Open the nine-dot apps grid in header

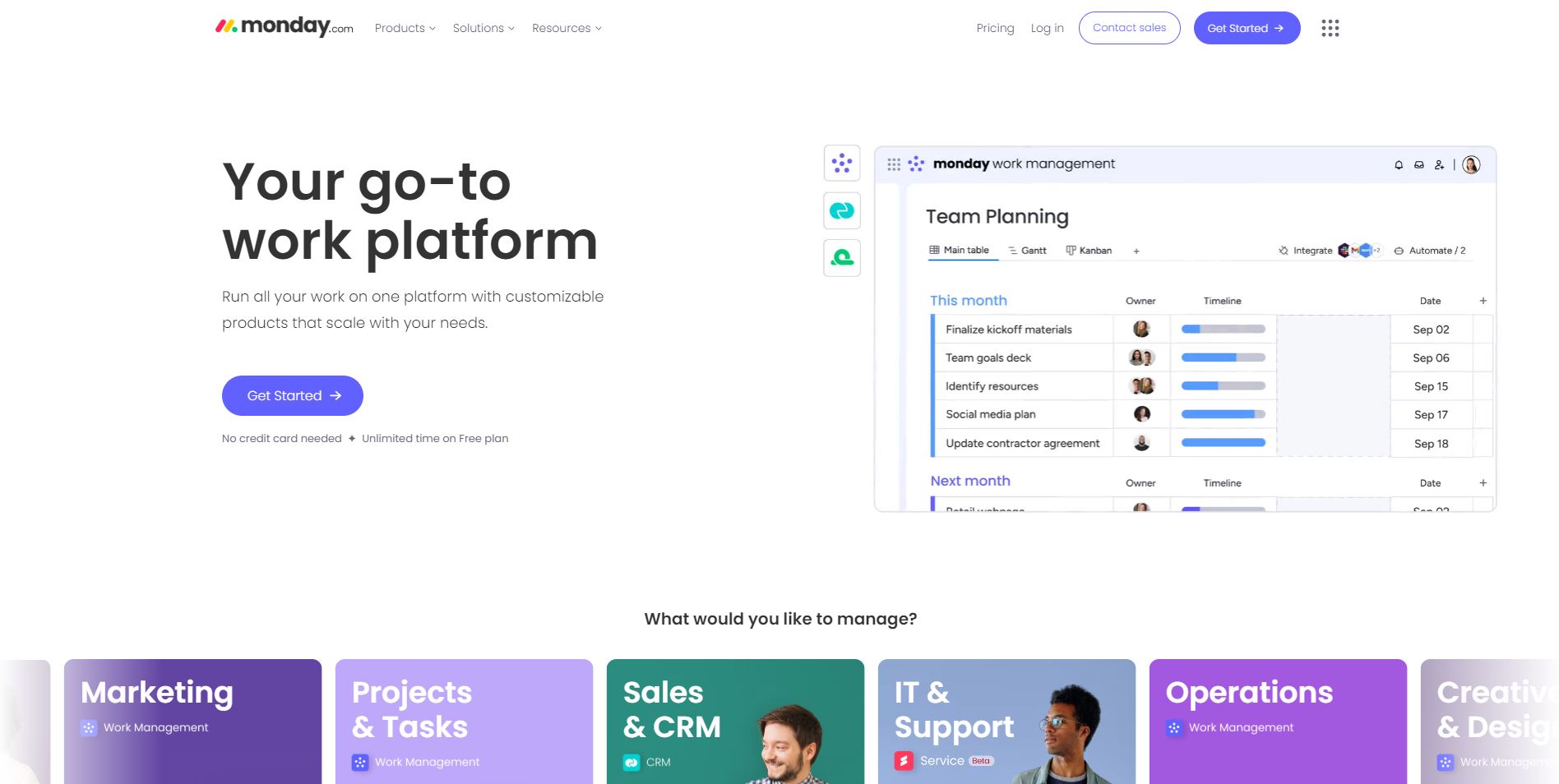coord(1330,28)
